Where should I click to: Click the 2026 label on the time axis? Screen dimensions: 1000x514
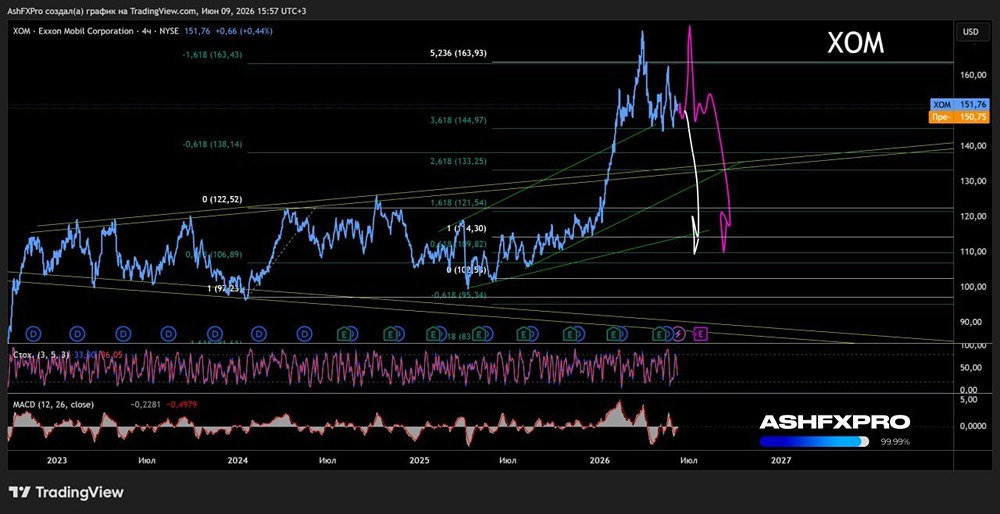600,460
